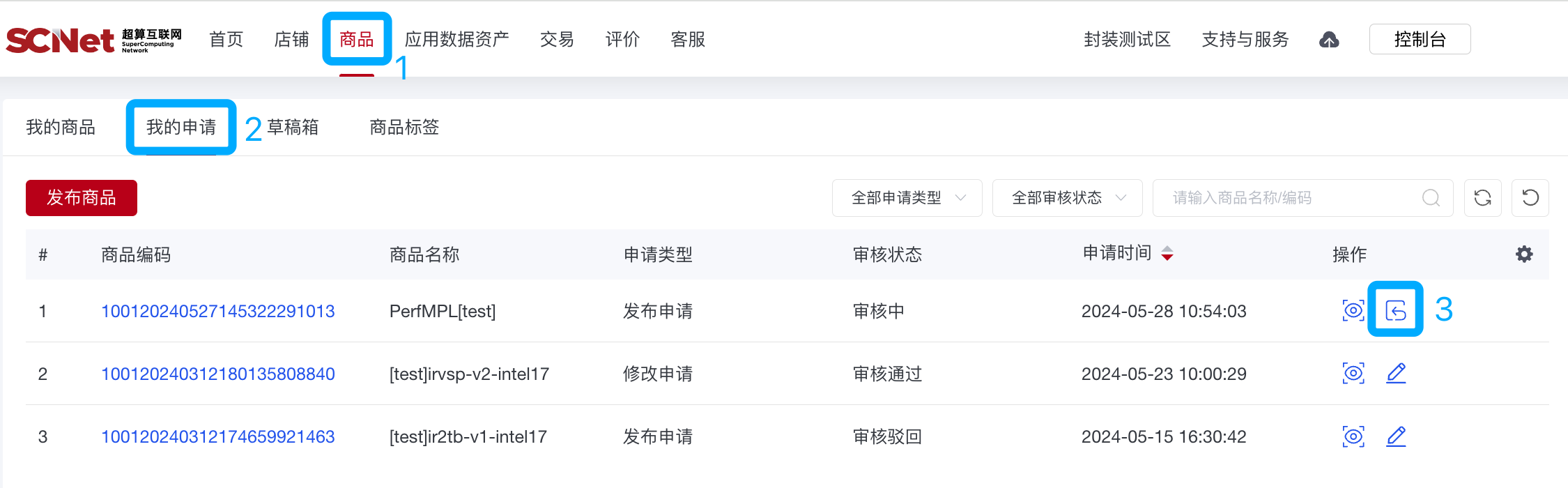1568x488 pixels.
Task: Withdraw the PerfMPL[test] pending application
Action: point(1394,311)
